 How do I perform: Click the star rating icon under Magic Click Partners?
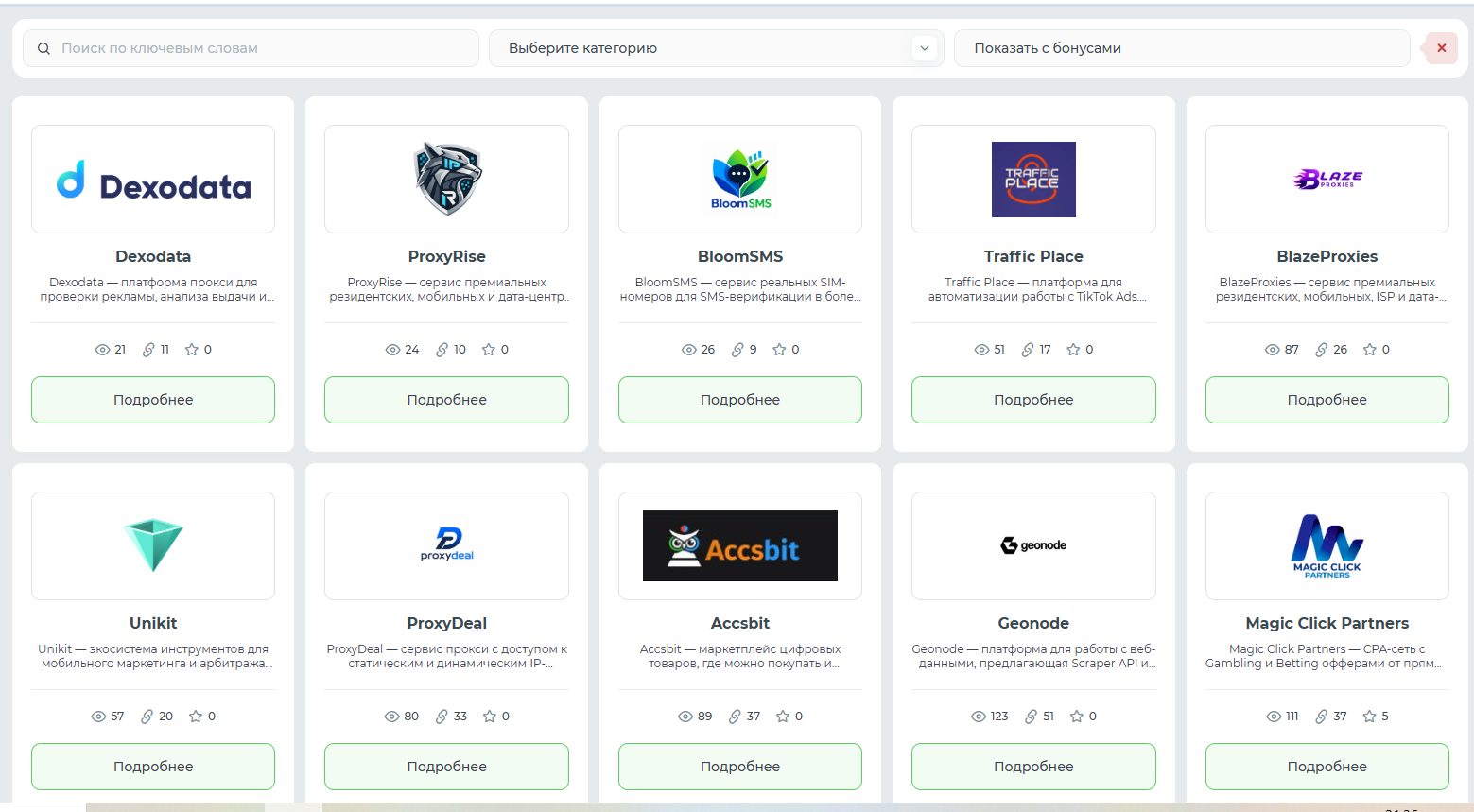pyautogui.click(x=1369, y=717)
